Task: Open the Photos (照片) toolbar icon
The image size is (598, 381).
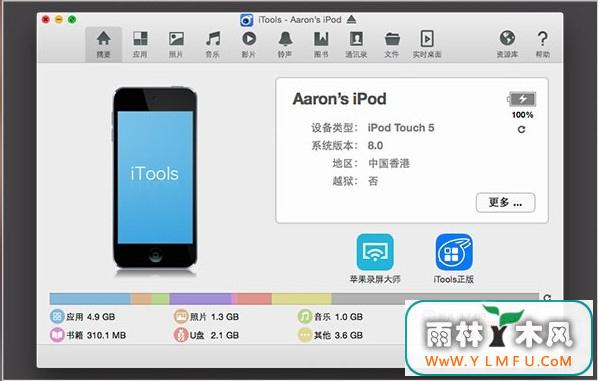Action: point(176,44)
